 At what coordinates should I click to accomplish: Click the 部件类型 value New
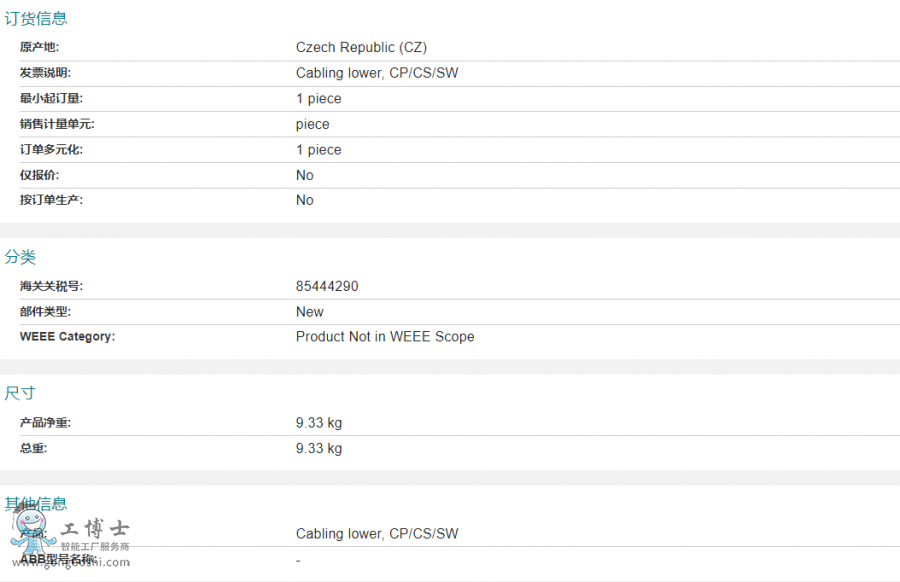click(x=309, y=312)
